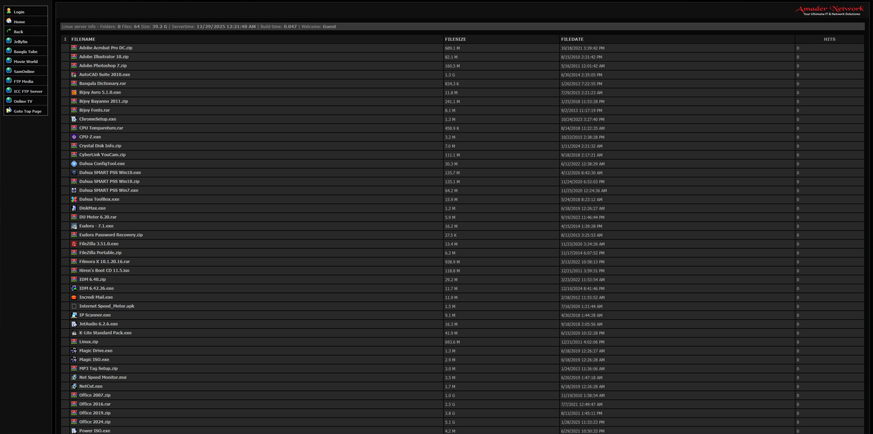873x434 pixels.
Task: Click the Login icon in sidebar
Action: coord(9,11)
